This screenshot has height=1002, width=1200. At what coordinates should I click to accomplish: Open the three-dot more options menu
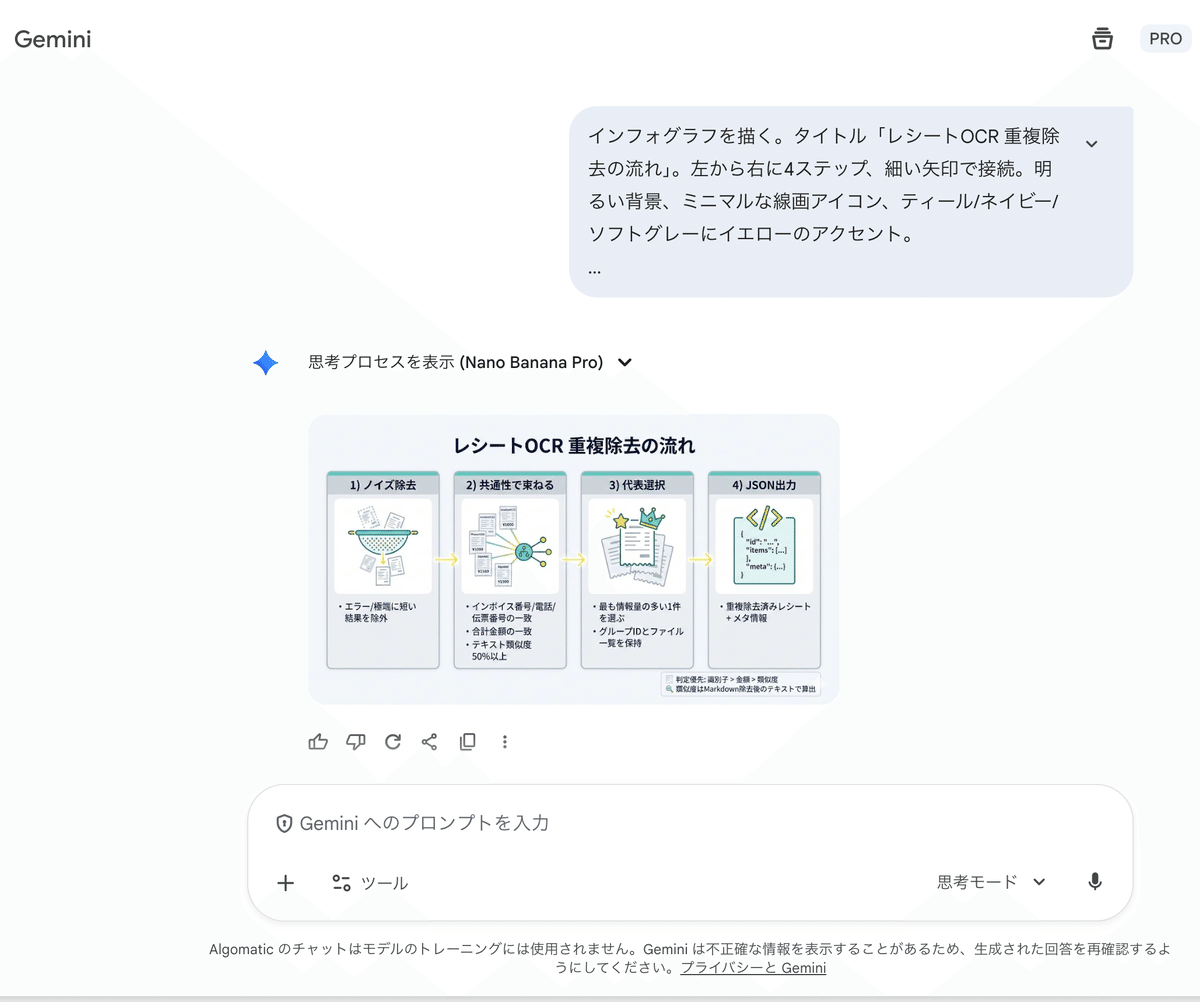505,741
